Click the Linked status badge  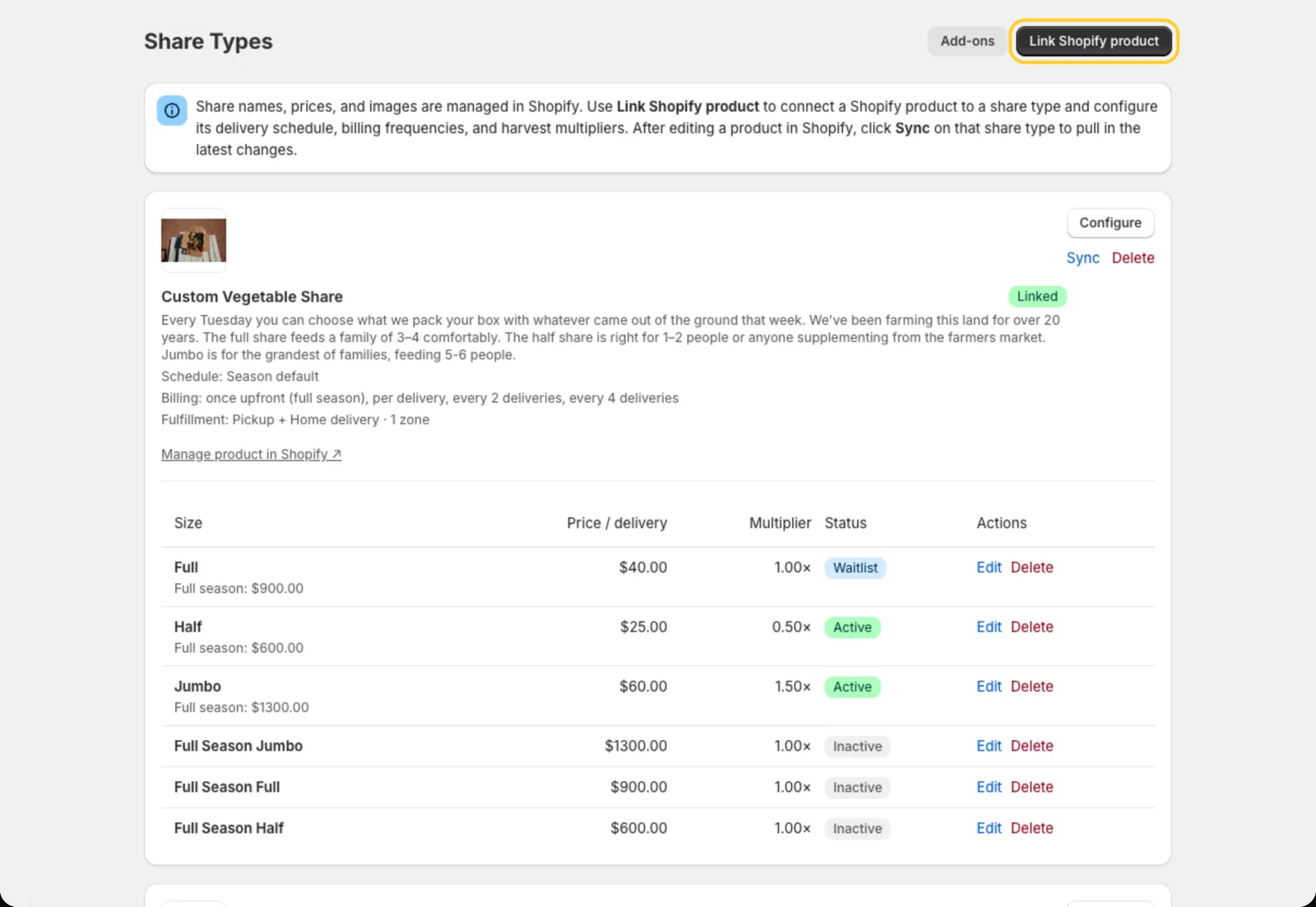pyautogui.click(x=1037, y=296)
